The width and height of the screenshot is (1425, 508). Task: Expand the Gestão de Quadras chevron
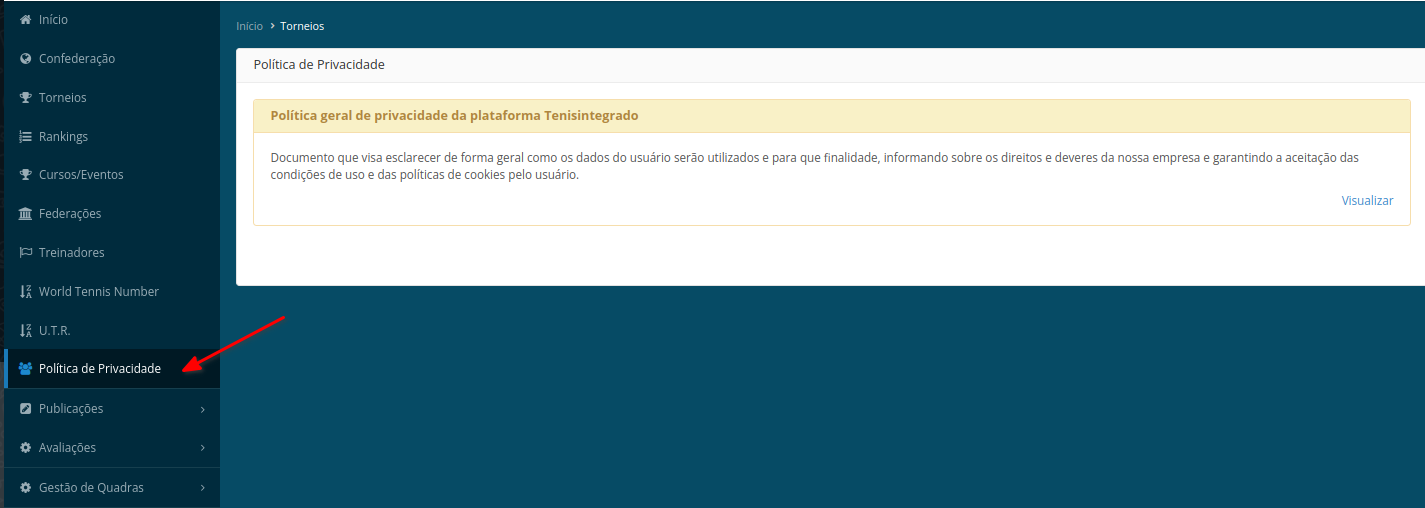click(x=203, y=488)
